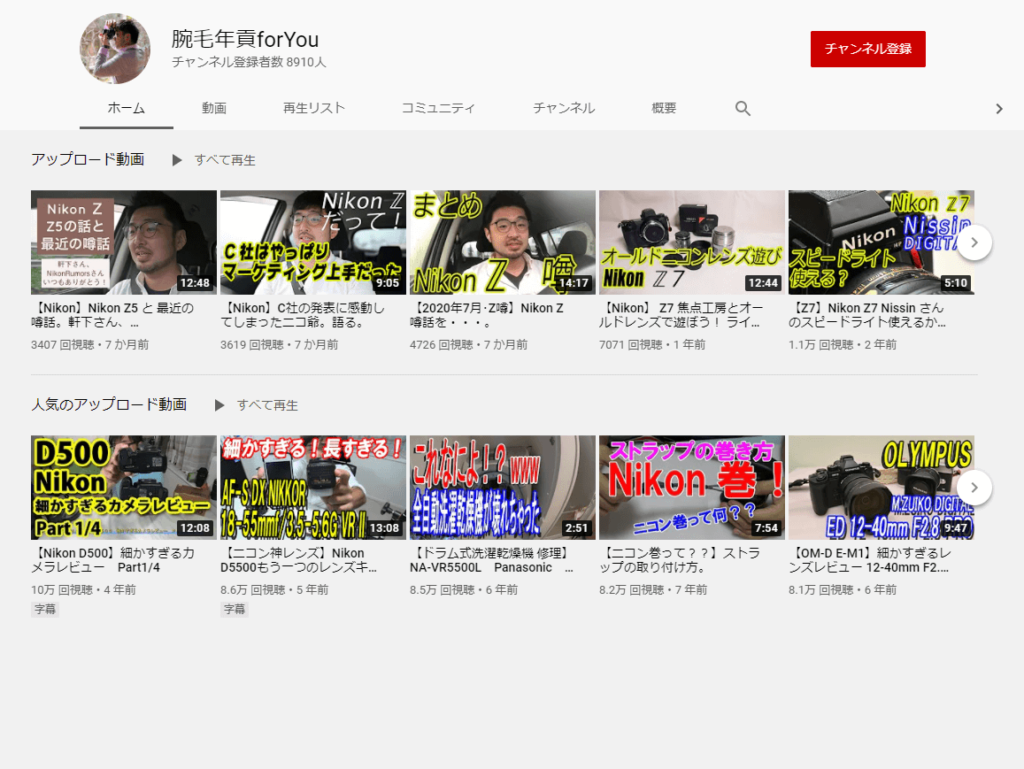Open the コミュニティ tab

[438, 108]
